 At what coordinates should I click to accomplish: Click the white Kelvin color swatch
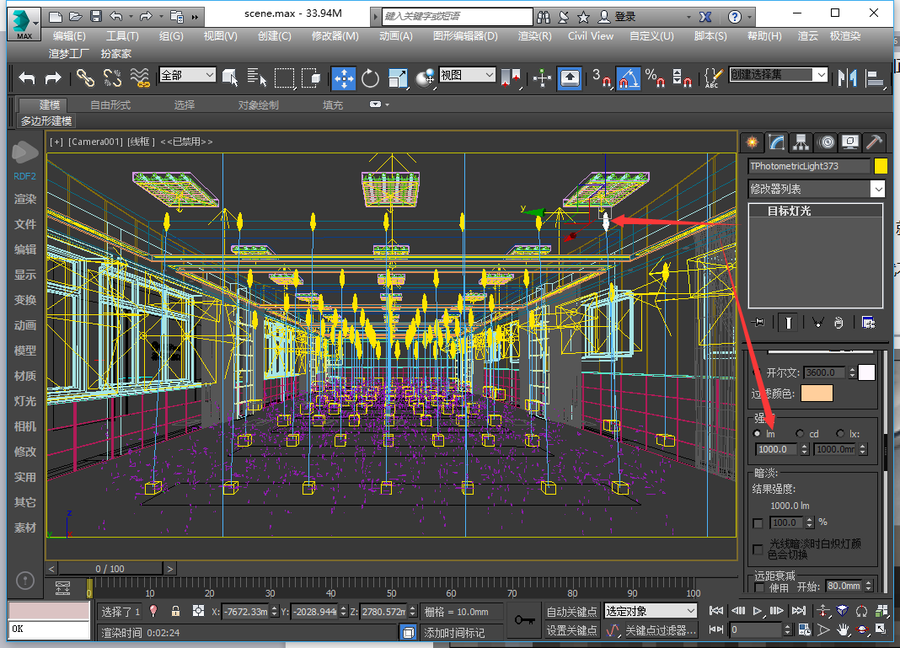866,372
